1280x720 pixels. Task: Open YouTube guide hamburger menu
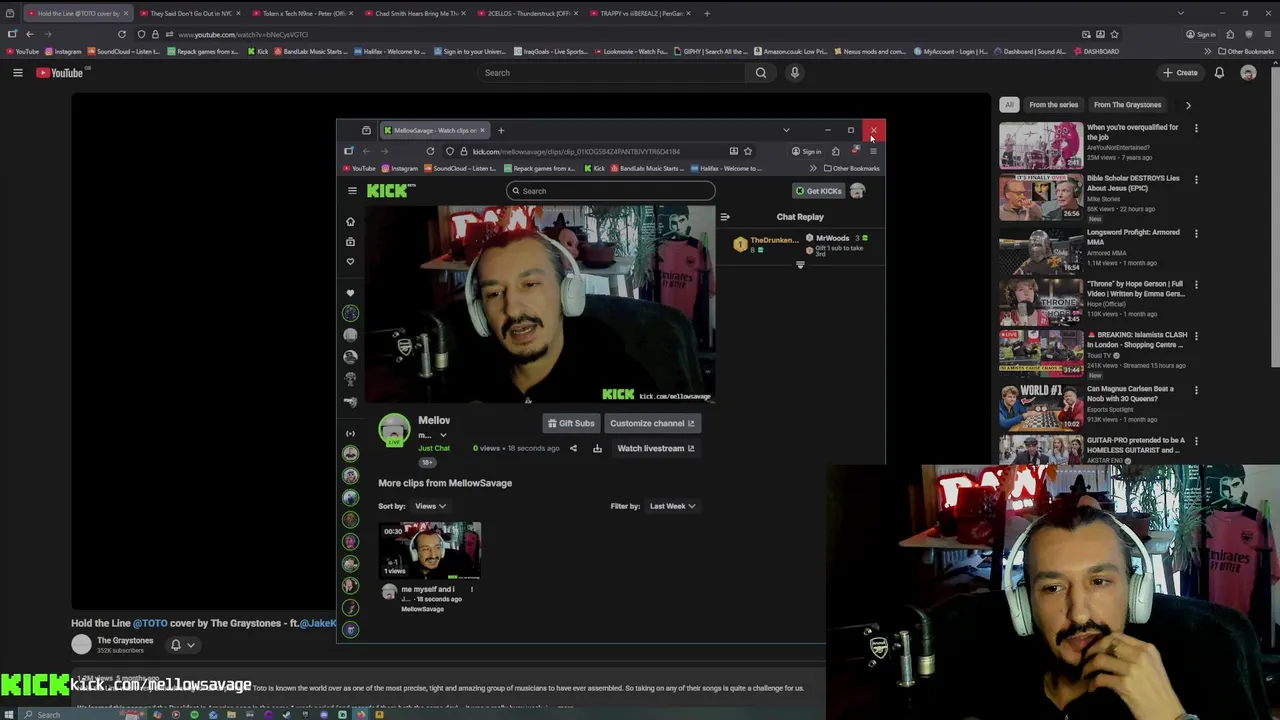tap(17, 73)
